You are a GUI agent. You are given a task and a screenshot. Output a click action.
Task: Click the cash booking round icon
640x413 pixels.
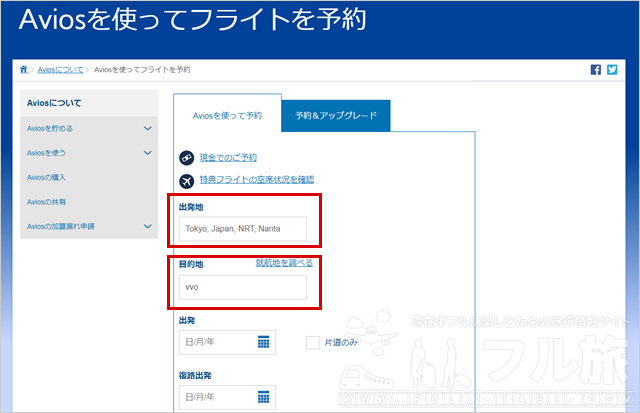point(187,158)
